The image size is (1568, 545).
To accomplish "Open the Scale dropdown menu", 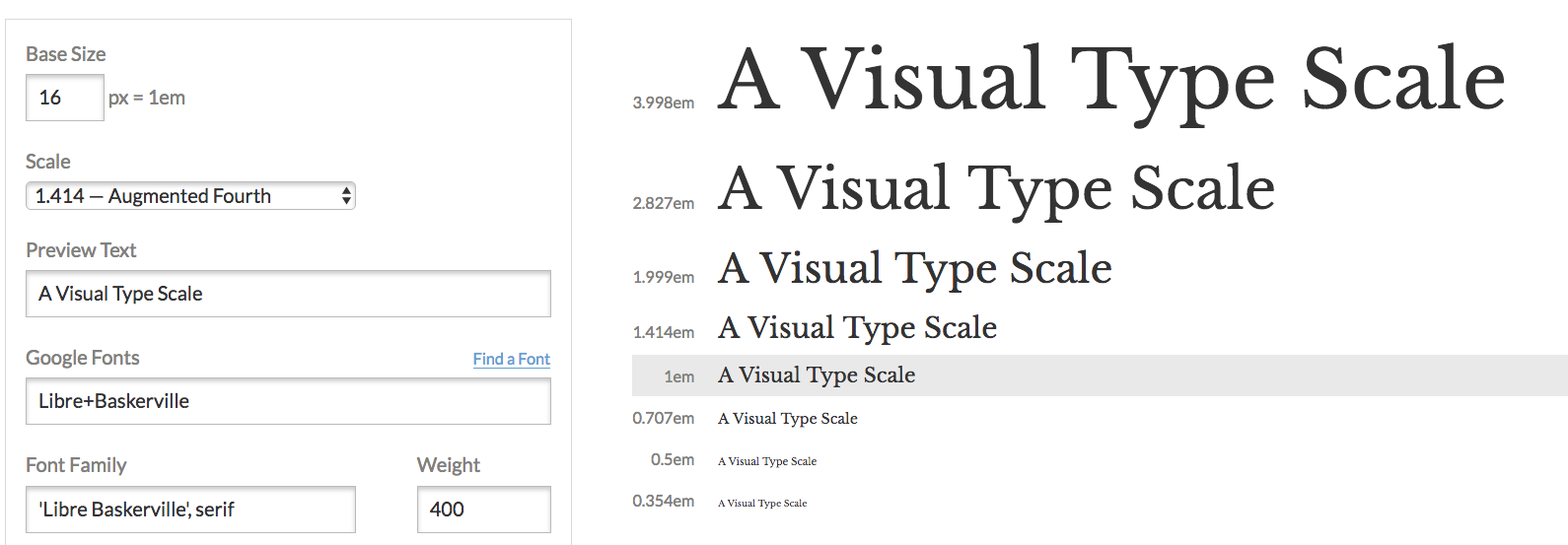I will coord(190,196).
